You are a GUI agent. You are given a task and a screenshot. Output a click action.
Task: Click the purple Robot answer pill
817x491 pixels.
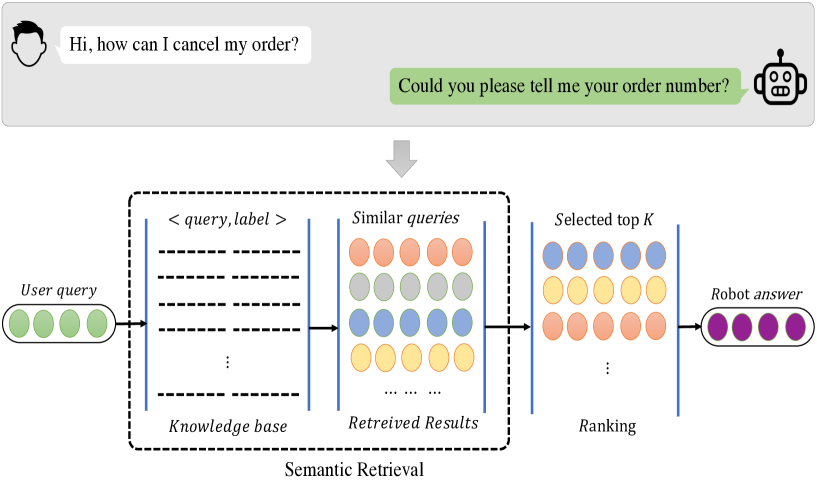pyautogui.click(x=757, y=327)
